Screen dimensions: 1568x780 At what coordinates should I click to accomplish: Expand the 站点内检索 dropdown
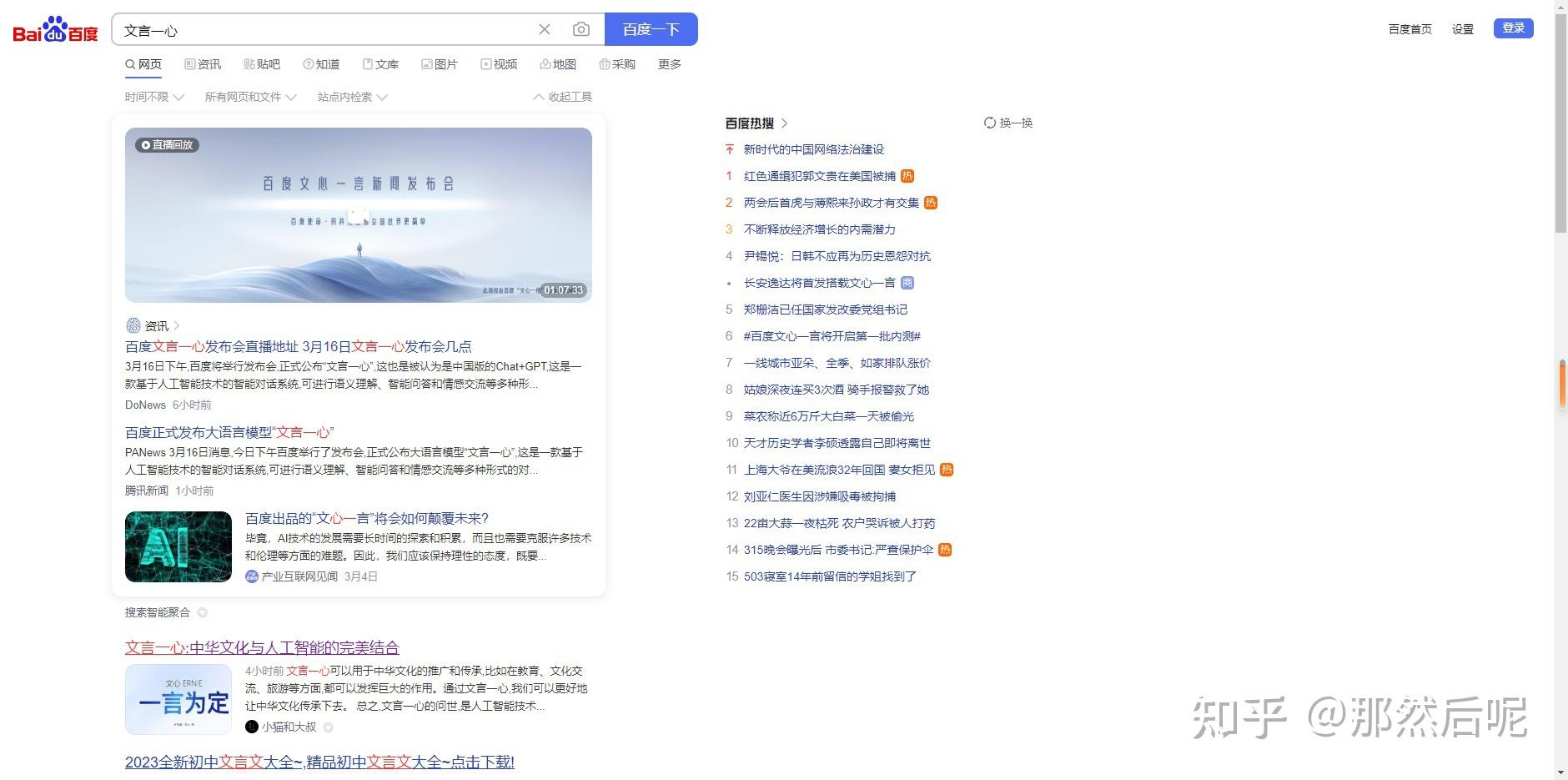tap(353, 97)
